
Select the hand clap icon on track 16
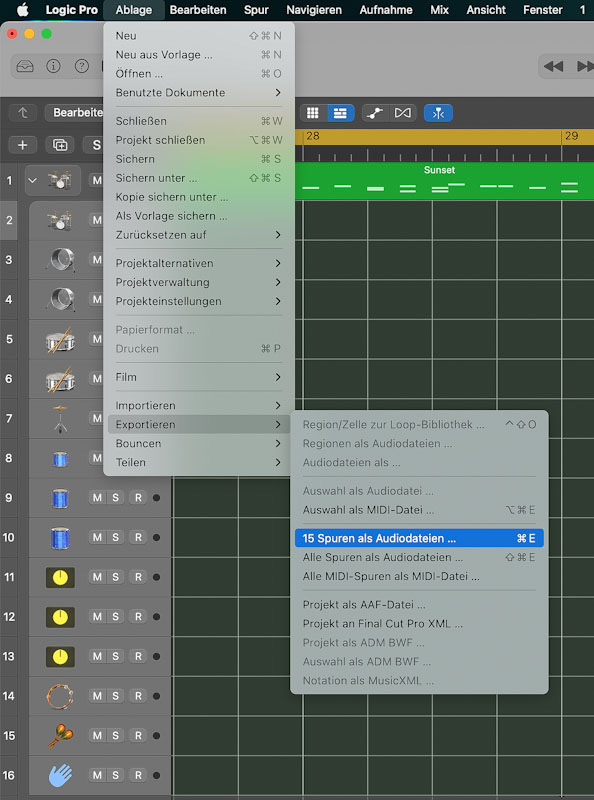pos(60,776)
